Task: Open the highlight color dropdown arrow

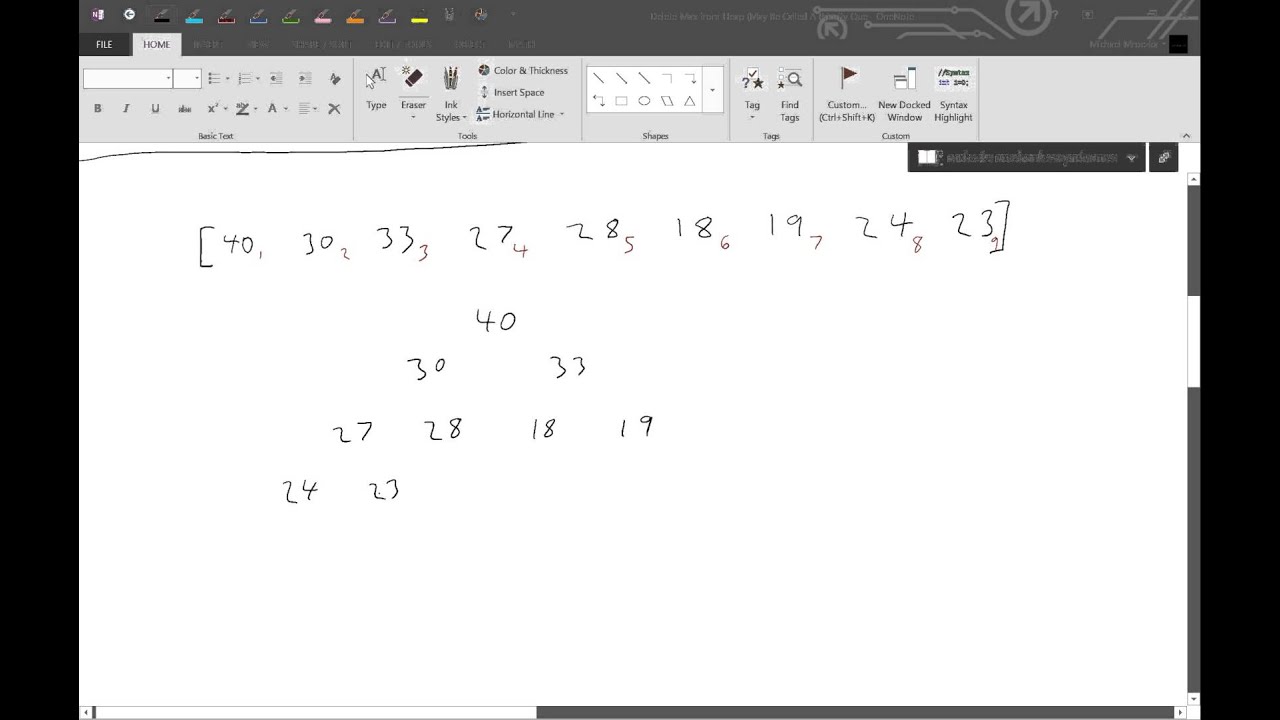Action: (256, 109)
